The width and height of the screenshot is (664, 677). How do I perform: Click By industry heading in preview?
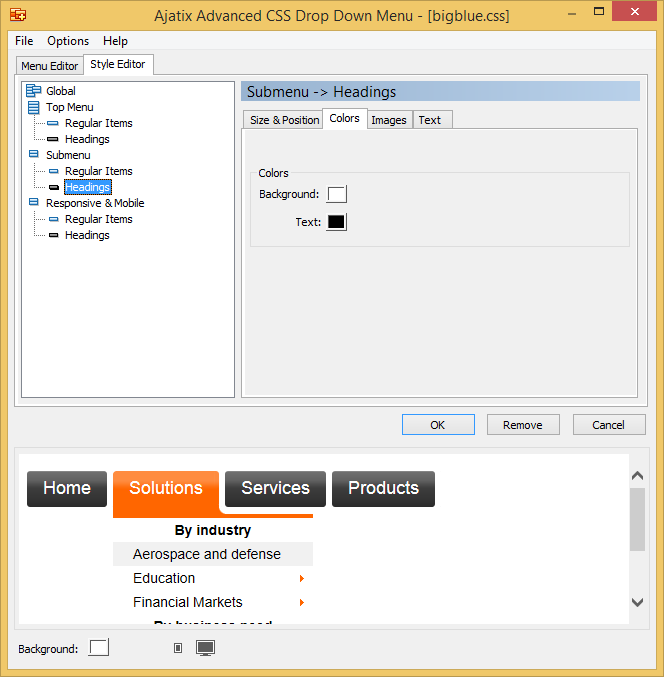[x=213, y=530]
